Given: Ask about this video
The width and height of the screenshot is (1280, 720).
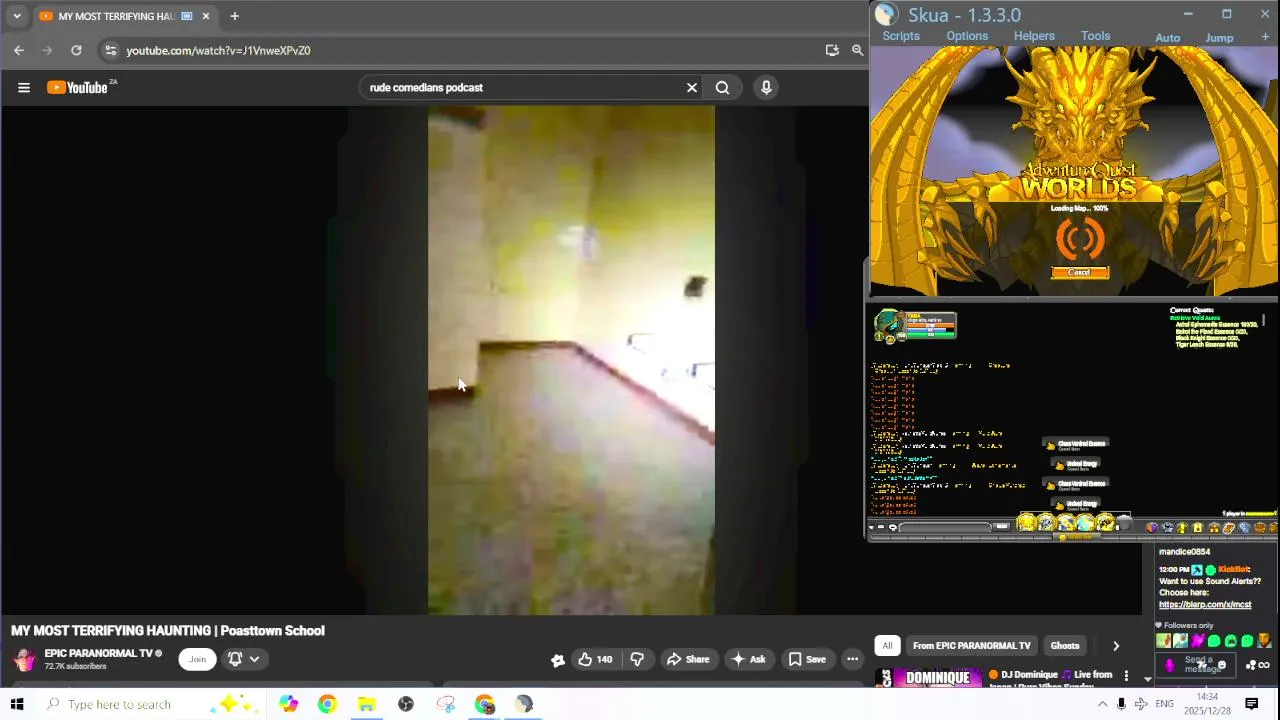Looking at the screenshot, I should (748, 659).
